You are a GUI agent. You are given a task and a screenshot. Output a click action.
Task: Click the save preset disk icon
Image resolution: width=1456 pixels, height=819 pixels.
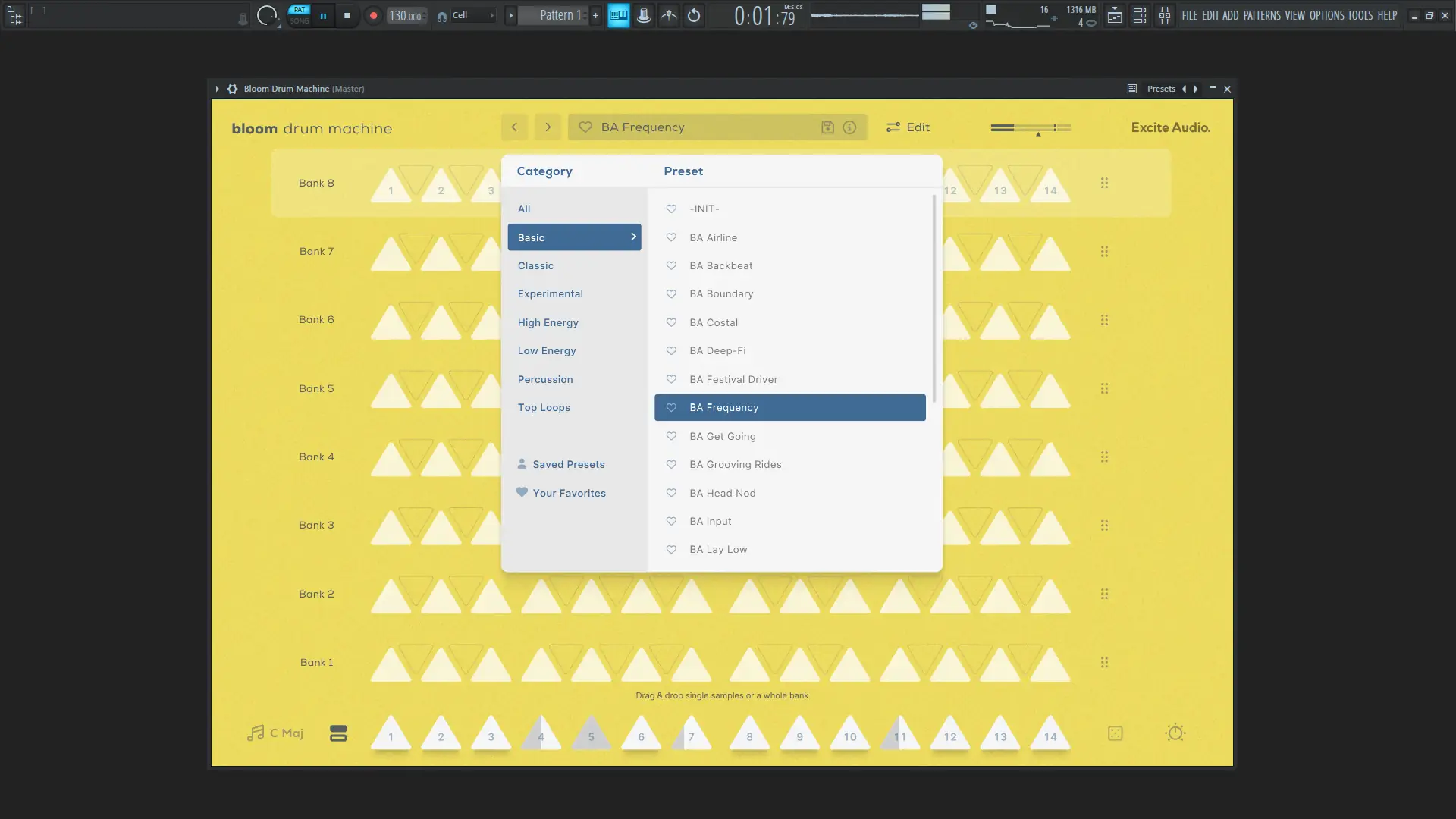point(827,127)
